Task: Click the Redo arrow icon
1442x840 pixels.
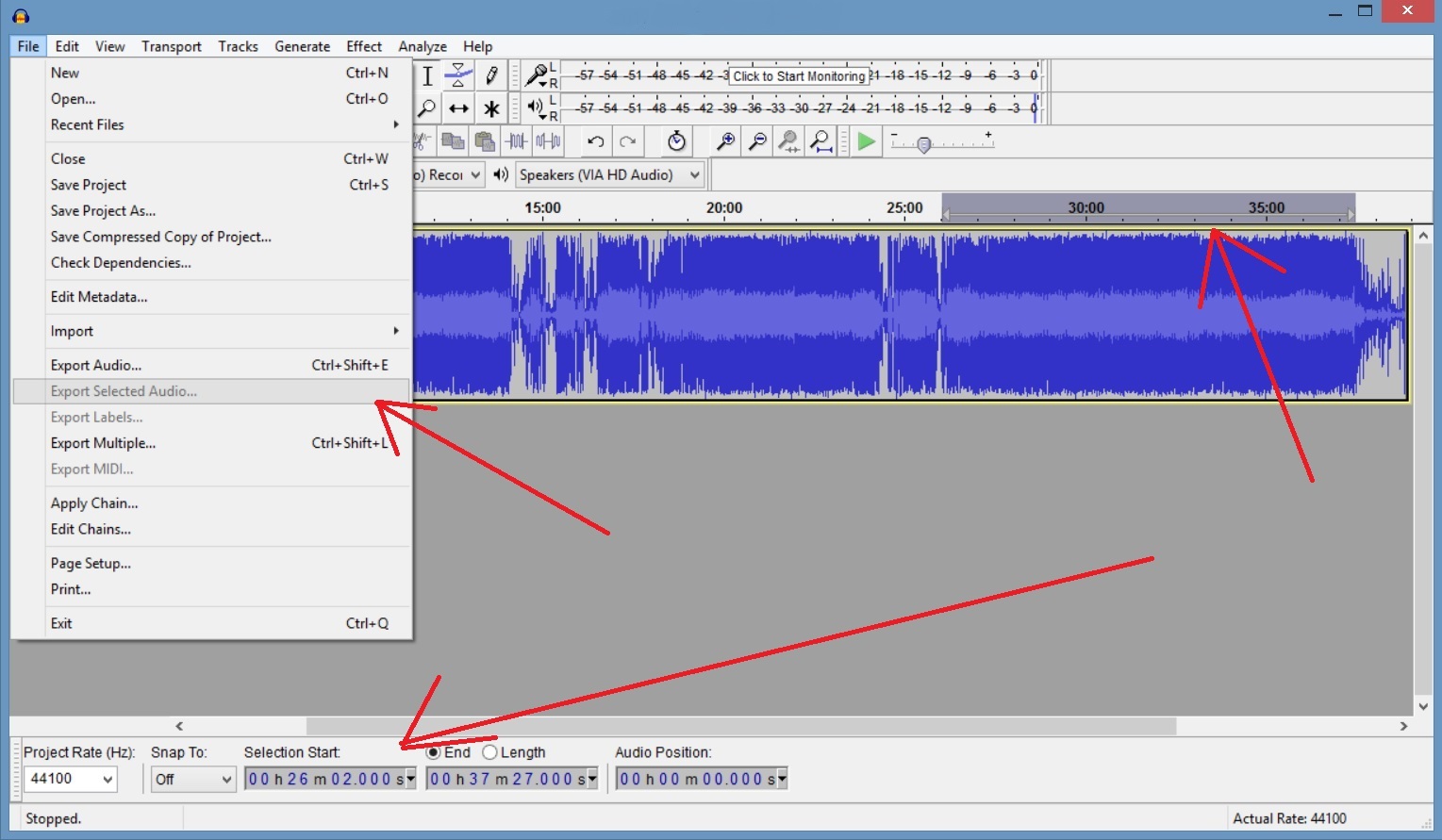Action: 627,141
